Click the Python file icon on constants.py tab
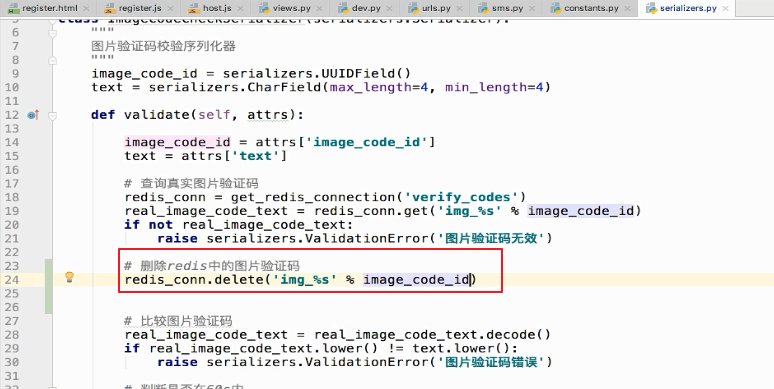Image resolution: width=774 pixels, height=389 pixels. [556, 8]
